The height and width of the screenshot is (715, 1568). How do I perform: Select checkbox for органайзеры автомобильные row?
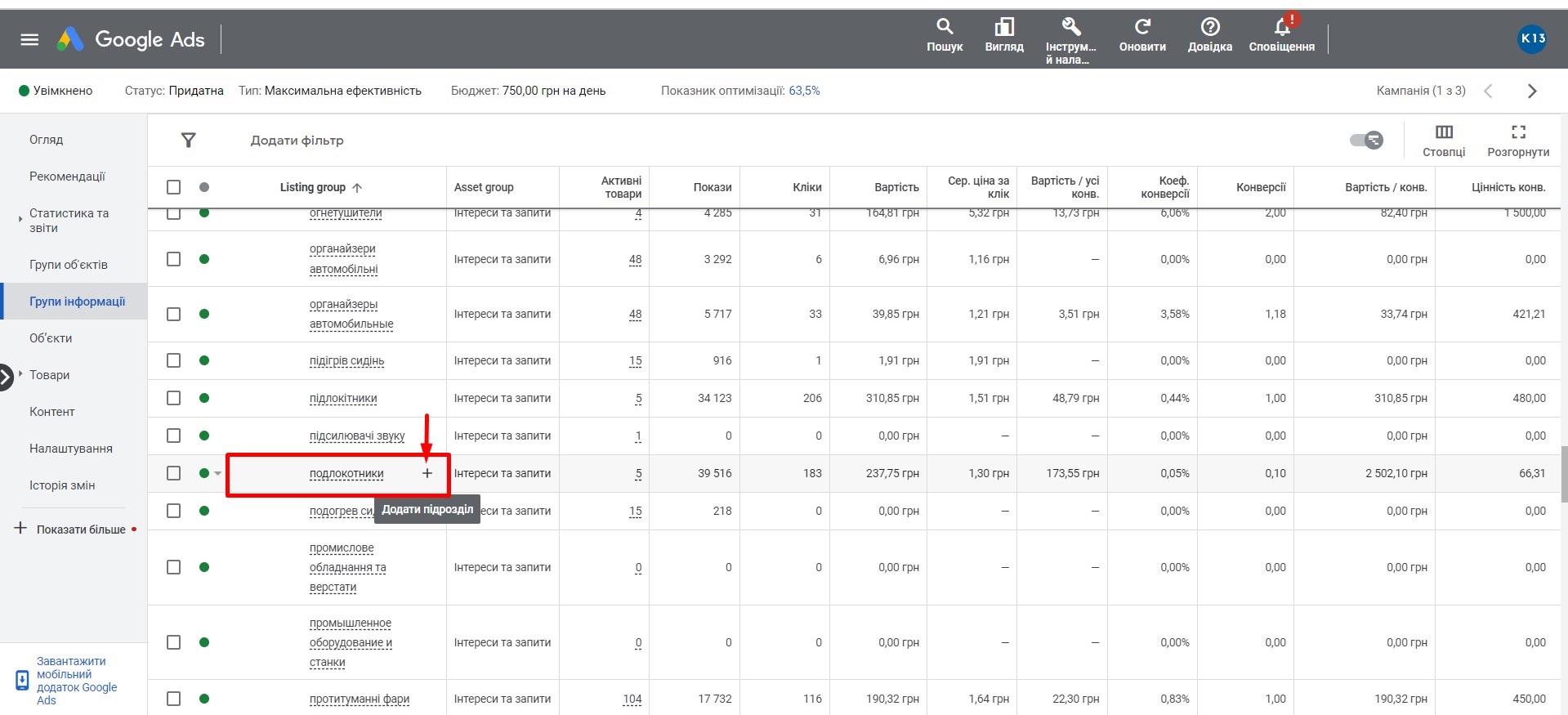coord(173,314)
